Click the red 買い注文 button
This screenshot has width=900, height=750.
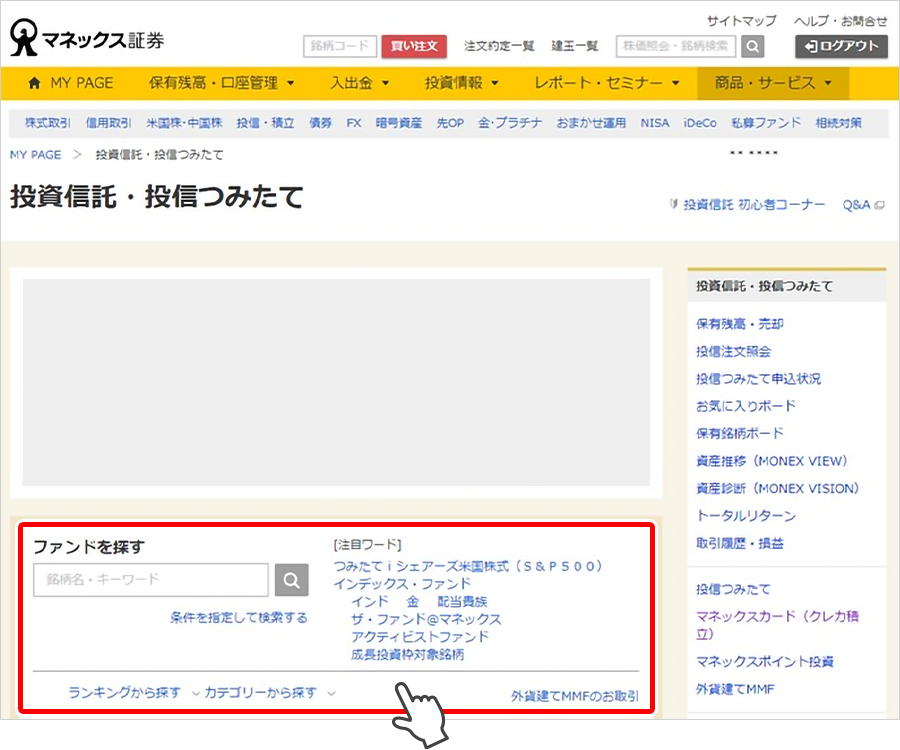(x=414, y=46)
